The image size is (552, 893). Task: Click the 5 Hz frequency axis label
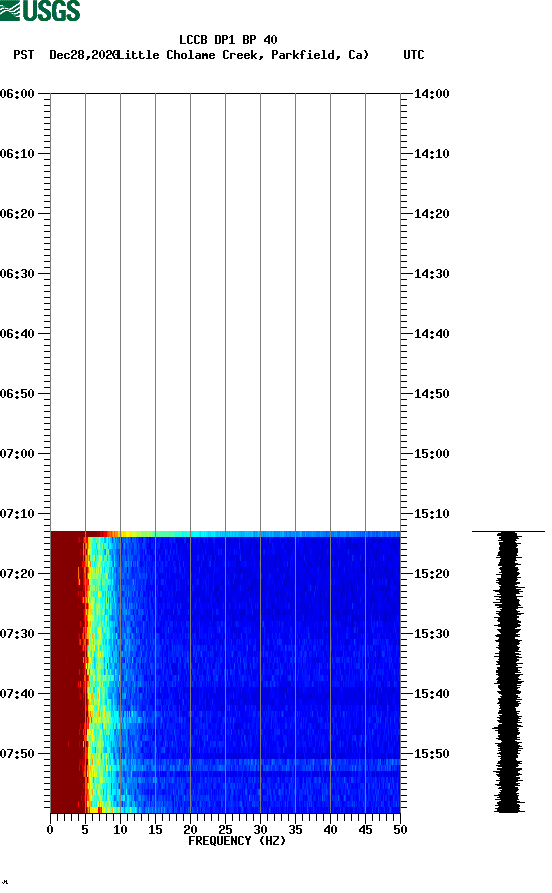tap(85, 830)
